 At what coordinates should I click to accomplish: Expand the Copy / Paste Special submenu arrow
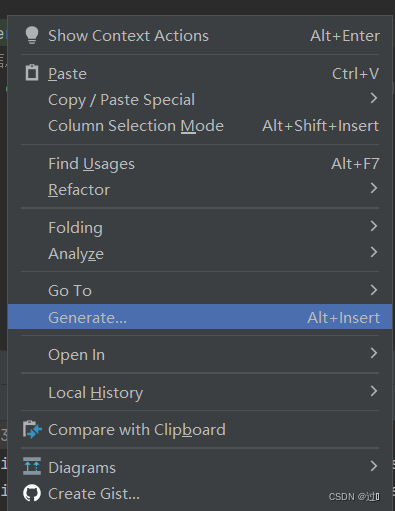(374, 98)
